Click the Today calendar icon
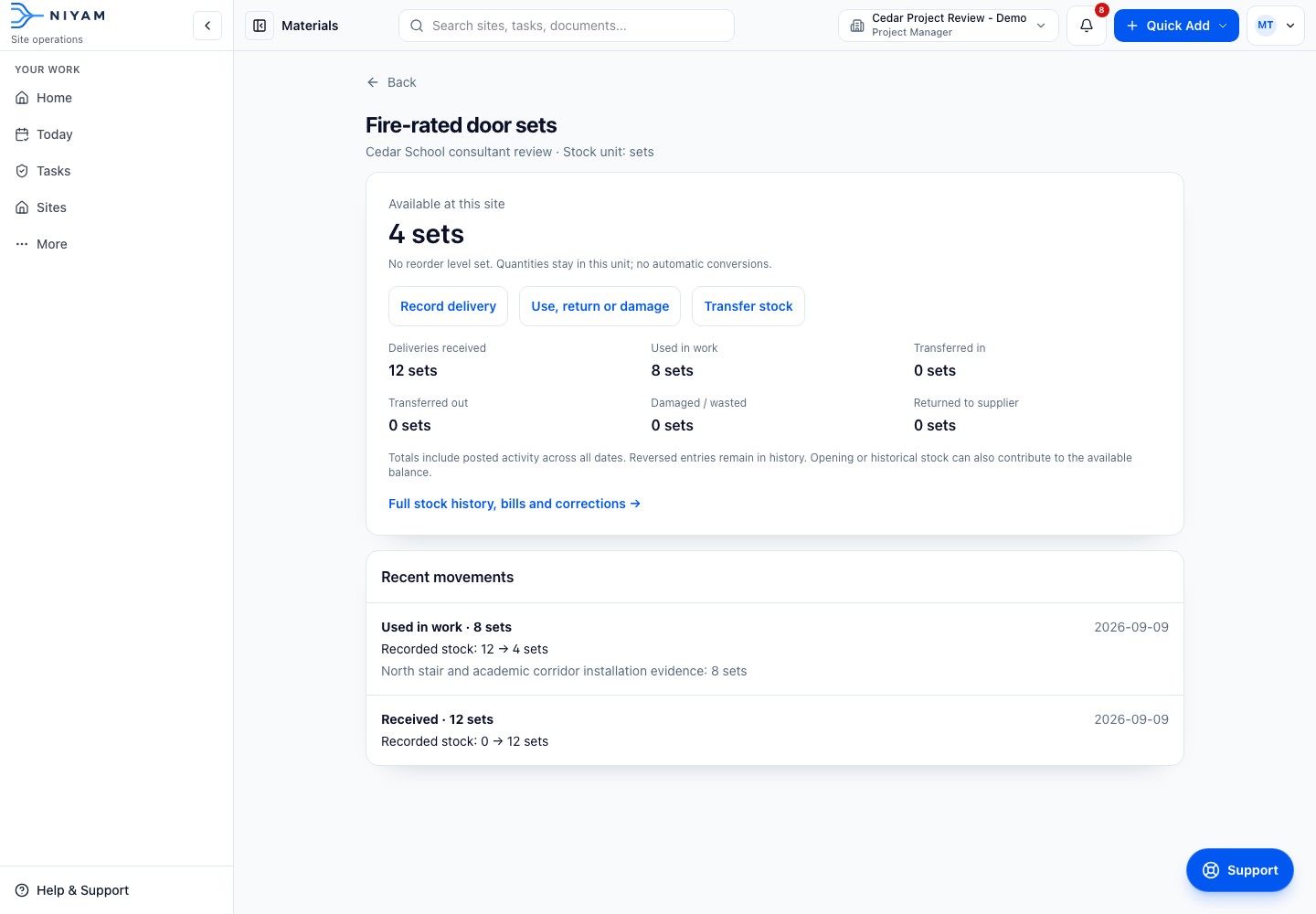This screenshot has width=1316, height=914. 22,134
